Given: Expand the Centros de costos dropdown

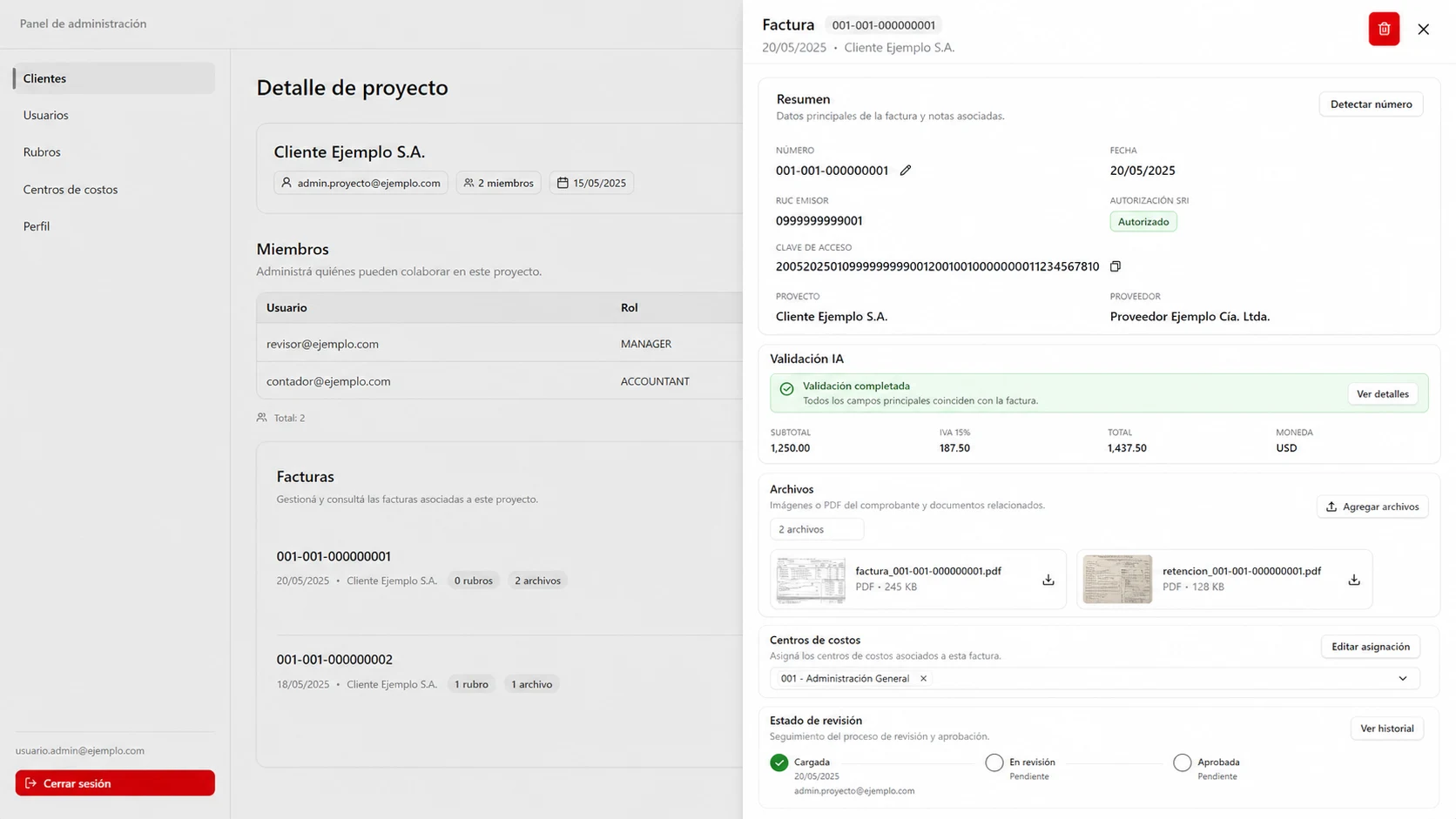Looking at the screenshot, I should pyautogui.click(x=1402, y=679).
